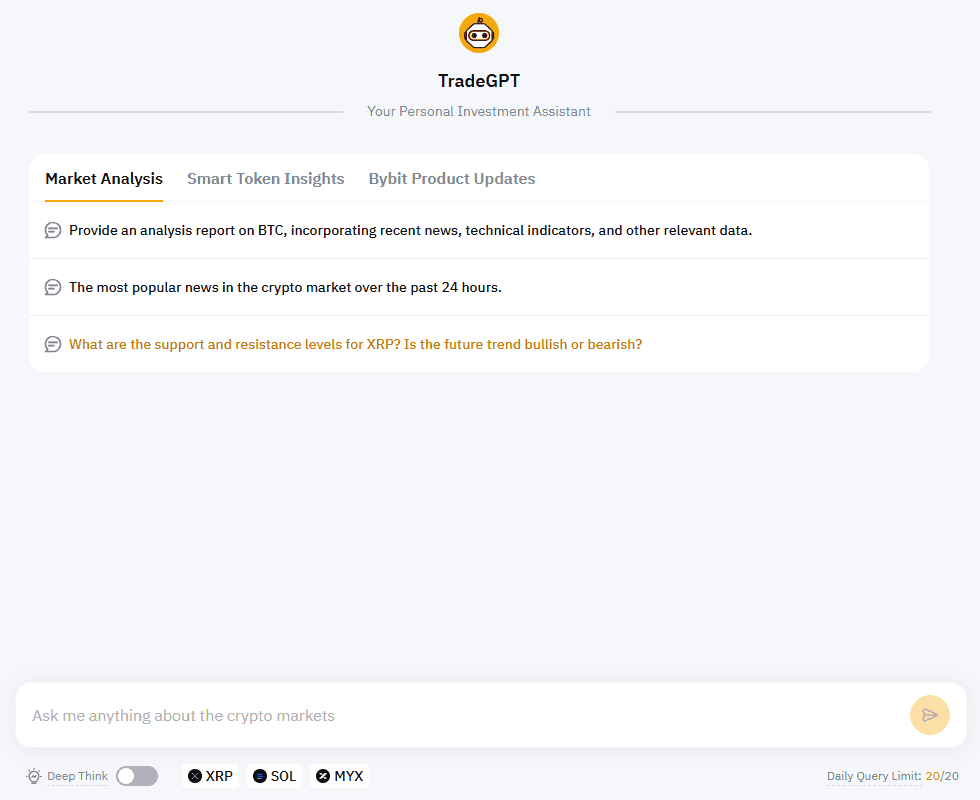Choose the MYX token chip
This screenshot has width=980, height=800.
tap(339, 776)
